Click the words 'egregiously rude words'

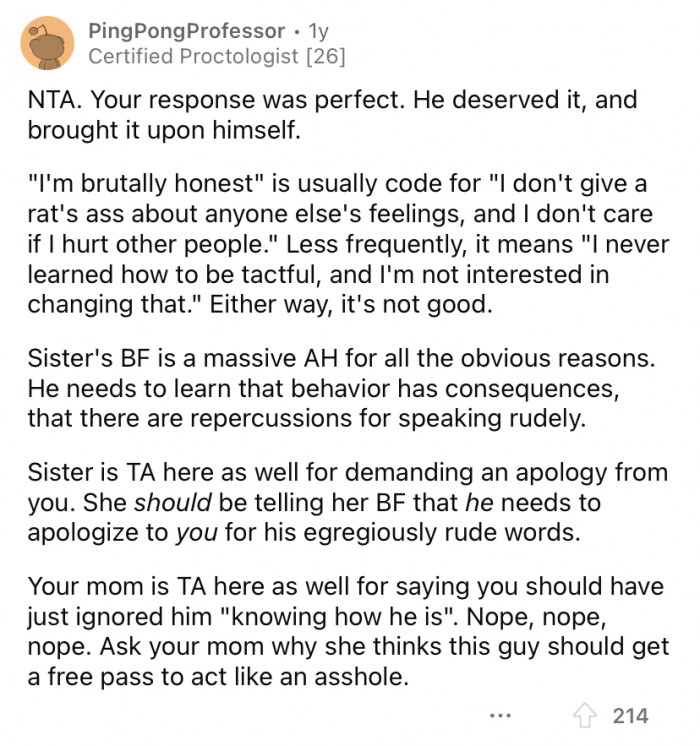(442, 533)
